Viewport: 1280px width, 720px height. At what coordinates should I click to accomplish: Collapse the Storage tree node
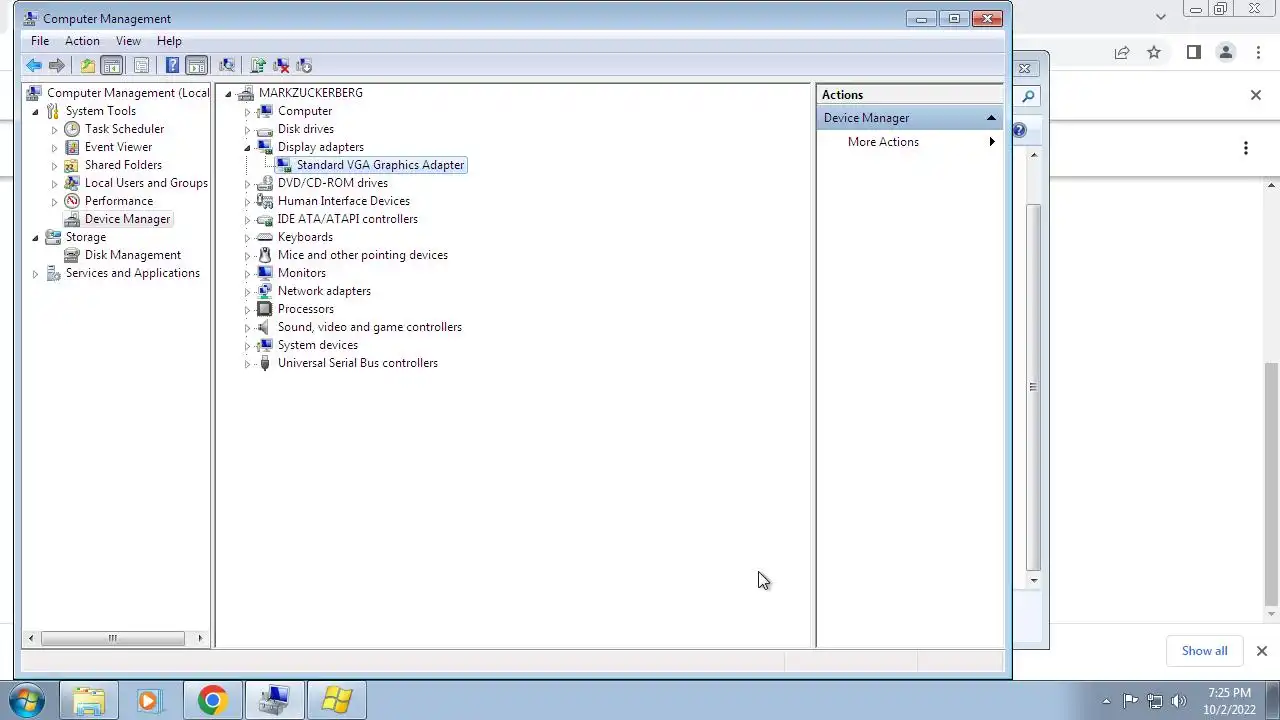pos(36,237)
